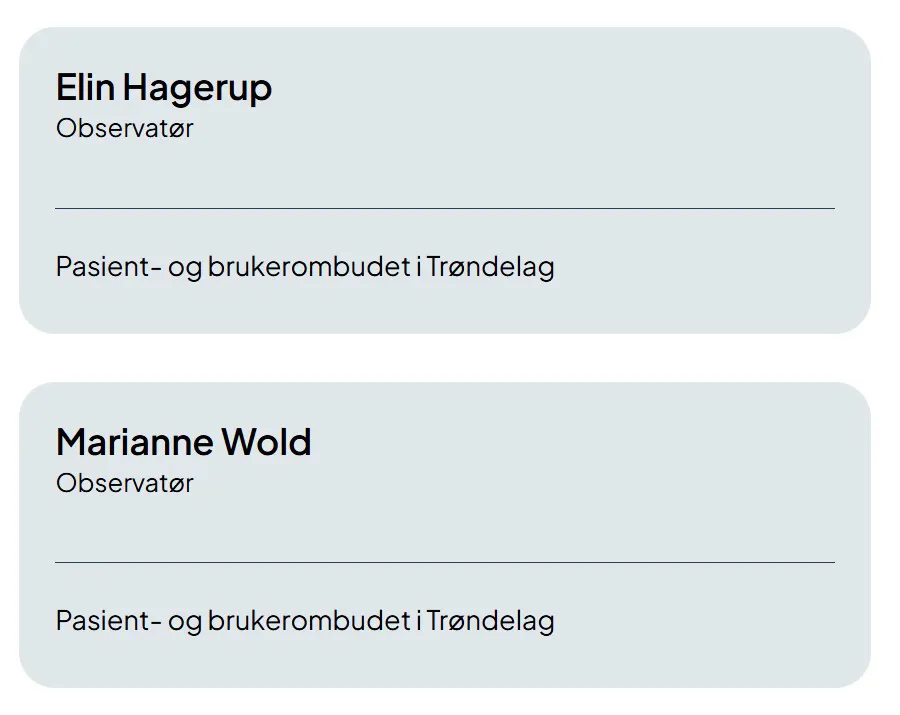This screenshot has height=715, width=900.
Task: Click empty area right of Elin Hagerup's name
Action: tap(551, 88)
